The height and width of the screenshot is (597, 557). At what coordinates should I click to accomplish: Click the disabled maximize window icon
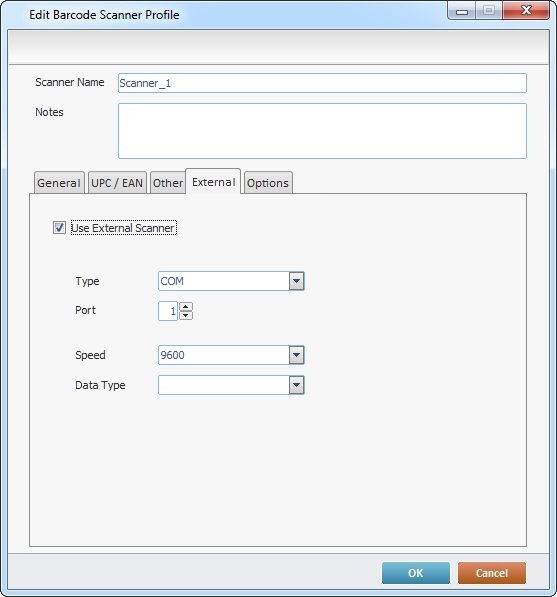pos(489,10)
